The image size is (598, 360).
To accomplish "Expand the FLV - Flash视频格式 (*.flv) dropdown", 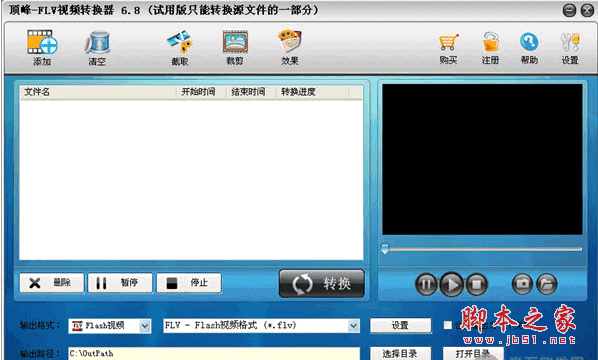I will [354, 326].
